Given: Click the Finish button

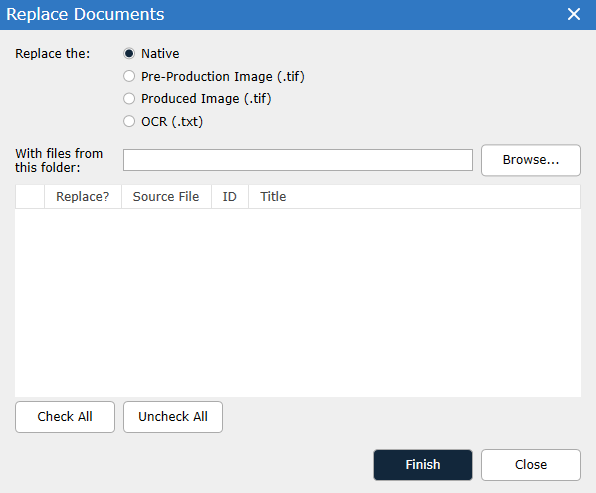Looking at the screenshot, I should pyautogui.click(x=423, y=465).
